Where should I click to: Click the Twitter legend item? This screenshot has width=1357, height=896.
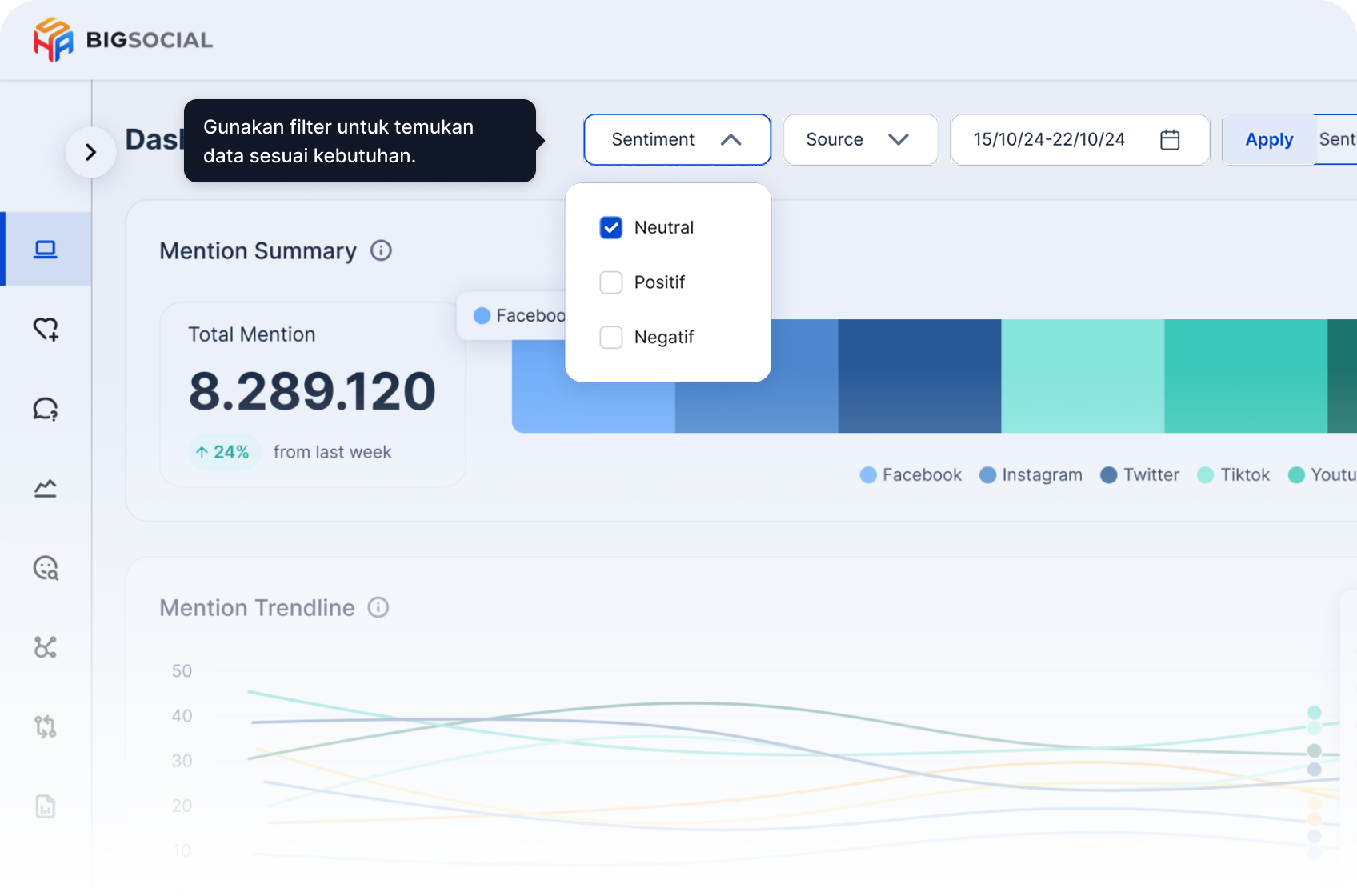pyautogui.click(x=1139, y=475)
